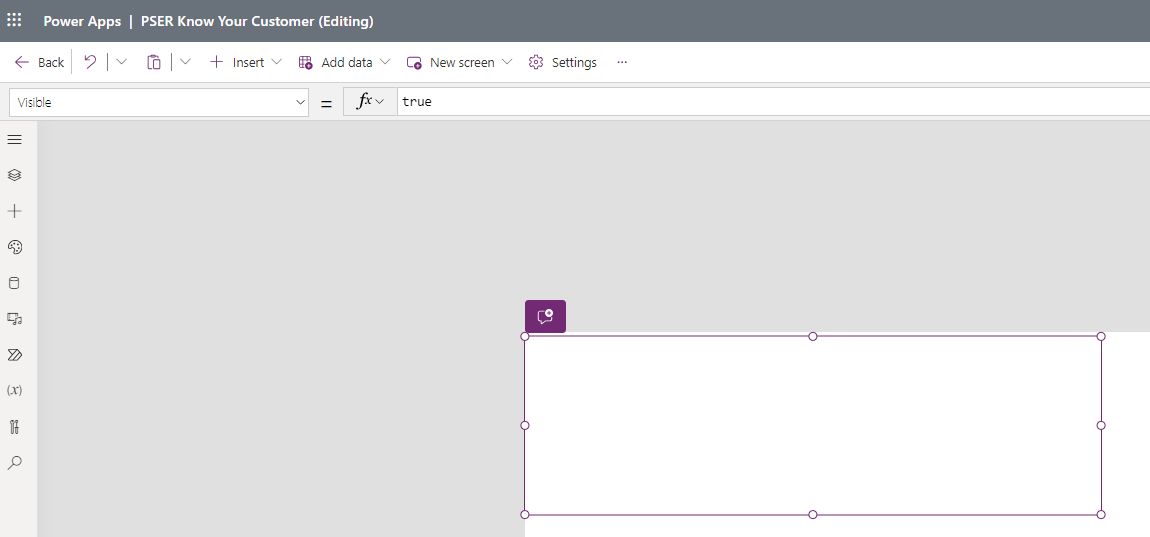Viewport: 1150px width, 537px height.
Task: Open the Add data menu
Action: tap(345, 62)
